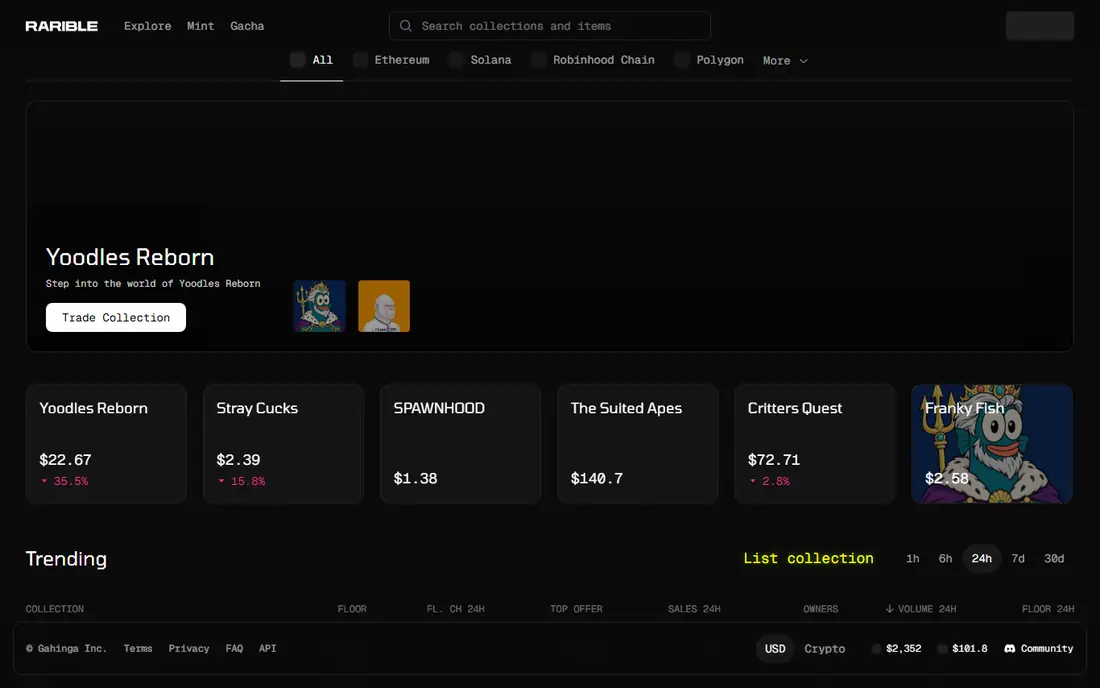The image size is (1100, 688).
Task: Open the SPAWNHOOD collection card
Action: pos(461,443)
